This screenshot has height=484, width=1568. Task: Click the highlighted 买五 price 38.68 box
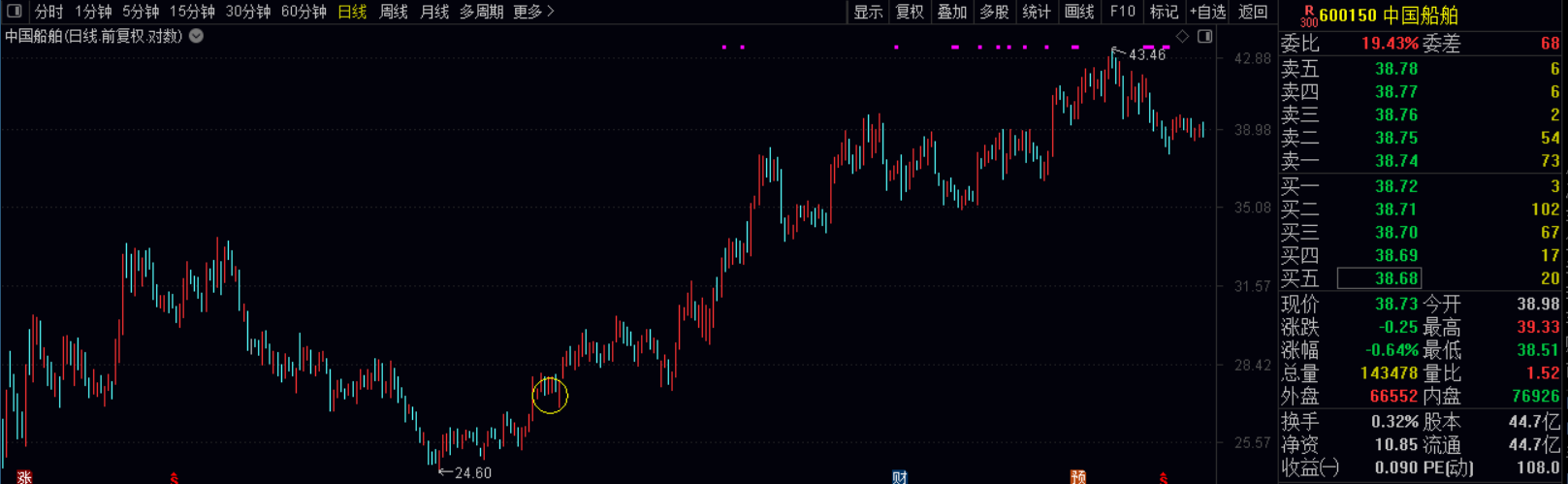[x=1379, y=278]
